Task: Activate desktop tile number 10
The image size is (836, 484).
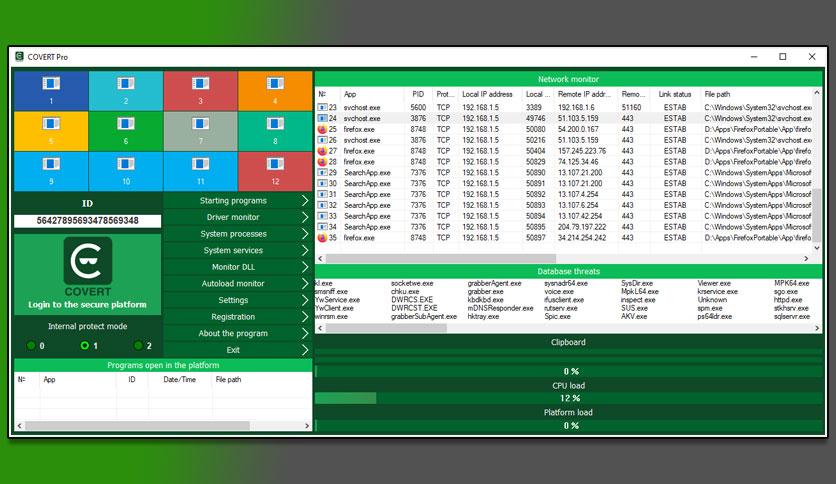Action: pyautogui.click(x=126, y=171)
